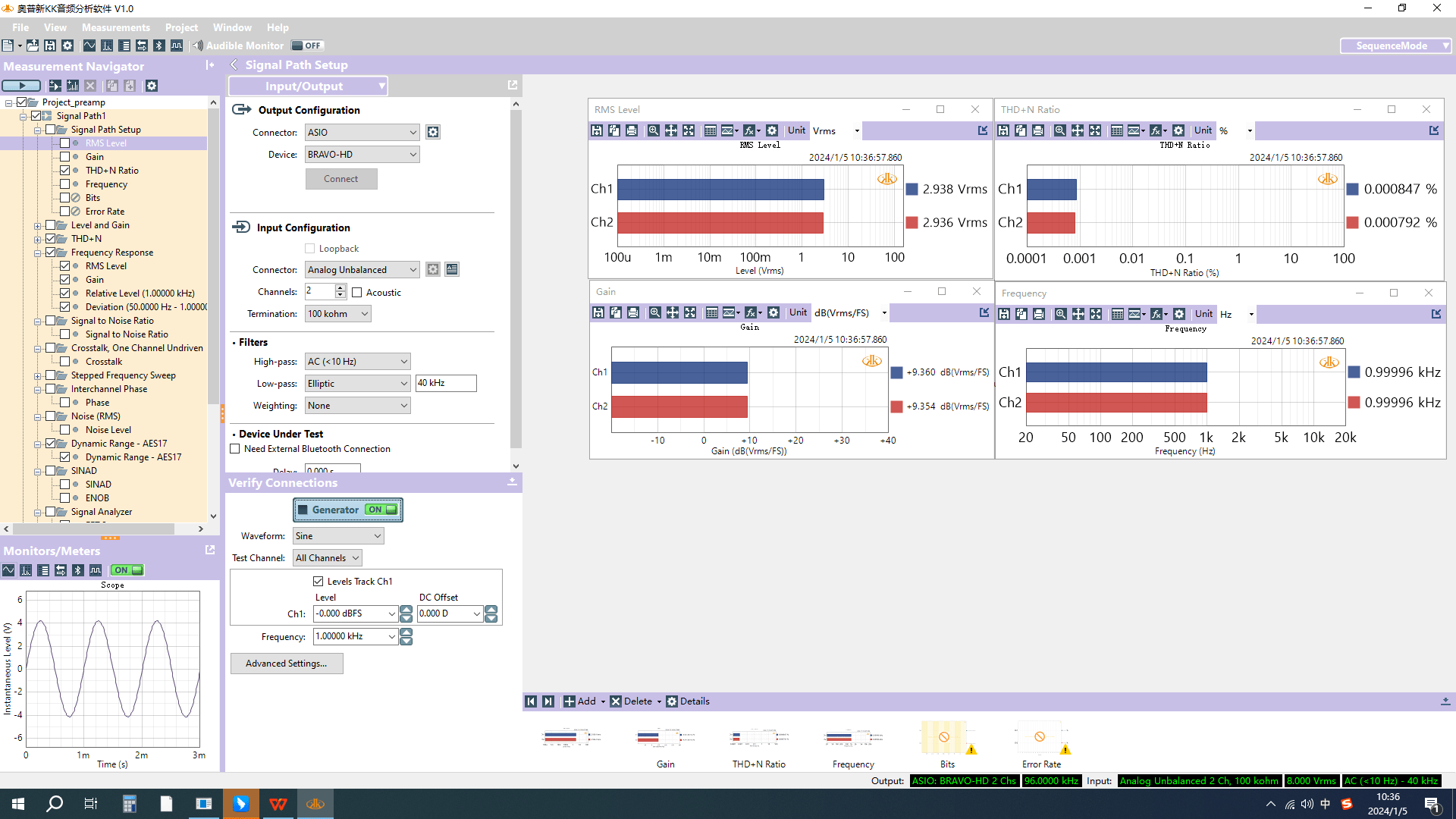Viewport: 1456px width, 819px height.
Task: Open Measurement Navigator settings gear
Action: 152,86
